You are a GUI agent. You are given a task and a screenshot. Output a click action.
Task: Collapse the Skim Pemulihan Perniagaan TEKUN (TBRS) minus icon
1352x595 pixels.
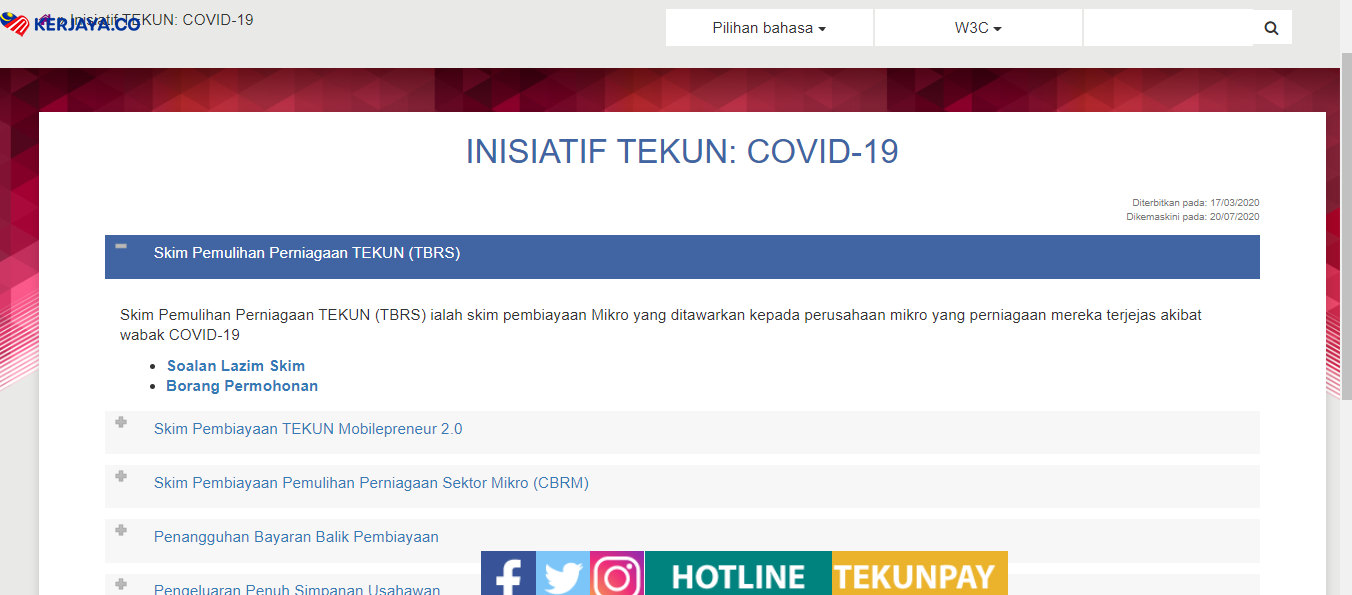121,246
